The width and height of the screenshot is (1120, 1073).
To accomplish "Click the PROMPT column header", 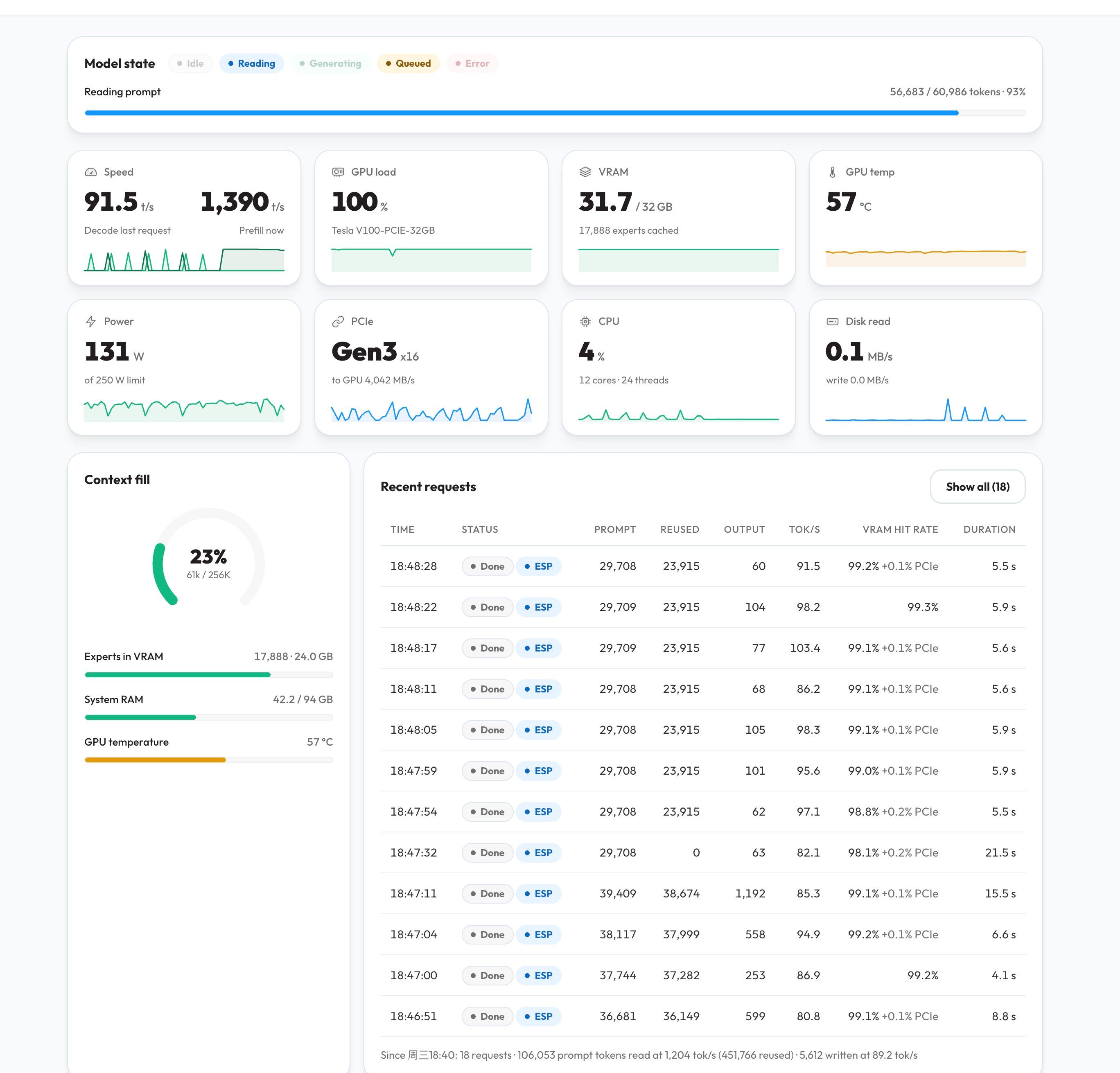I will [615, 530].
